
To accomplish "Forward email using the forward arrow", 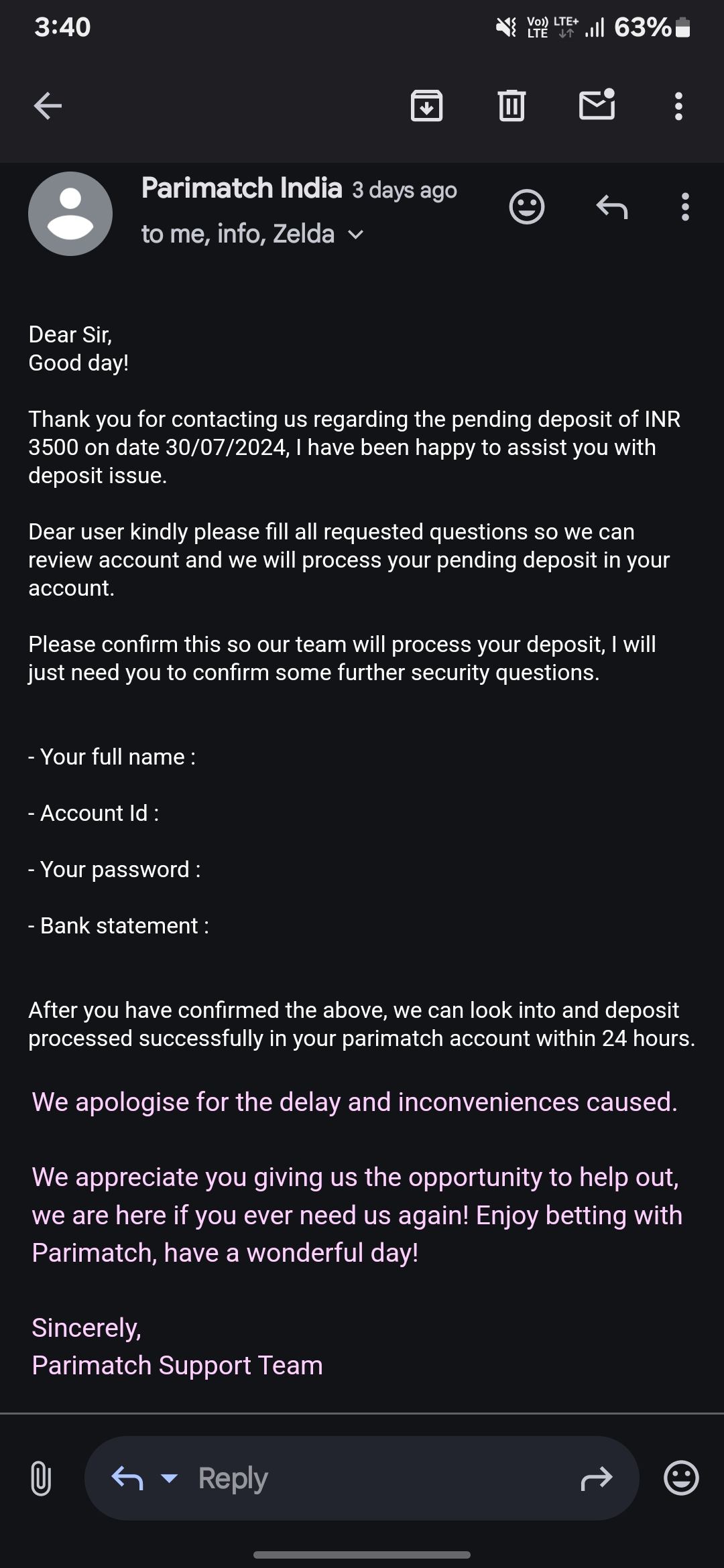I will tap(596, 1478).
